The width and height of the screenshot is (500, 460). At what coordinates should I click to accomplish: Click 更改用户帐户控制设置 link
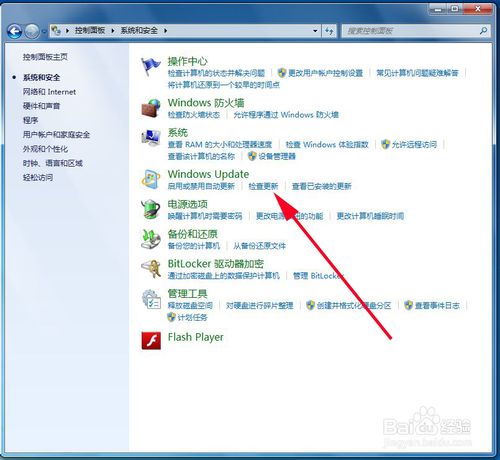coord(325,73)
